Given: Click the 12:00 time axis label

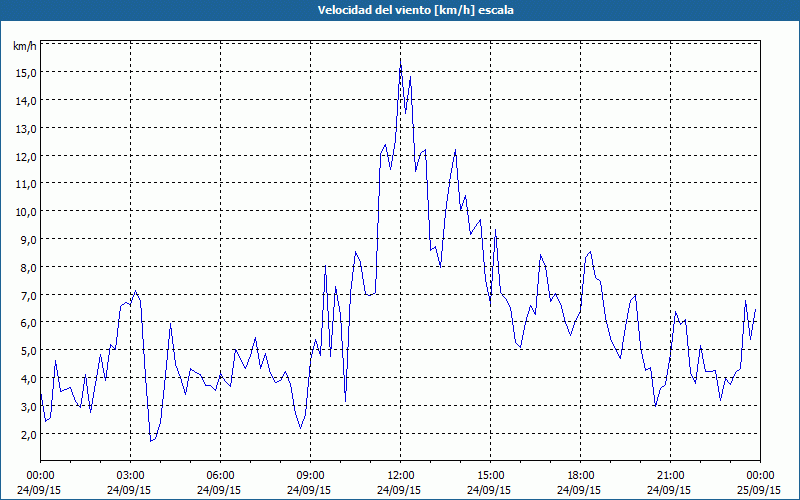Looking at the screenshot, I should (x=401, y=476).
